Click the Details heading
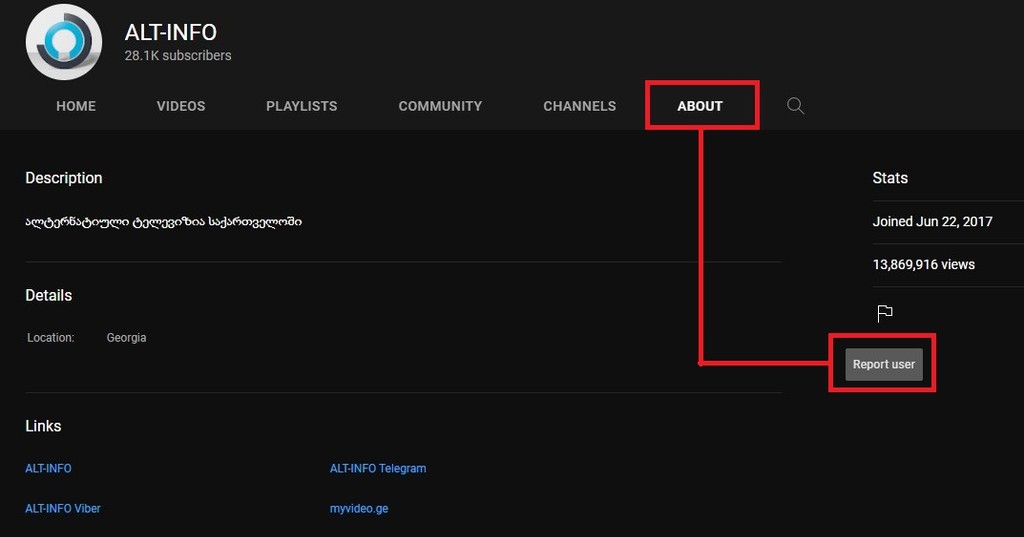The image size is (1024, 537). coord(48,295)
